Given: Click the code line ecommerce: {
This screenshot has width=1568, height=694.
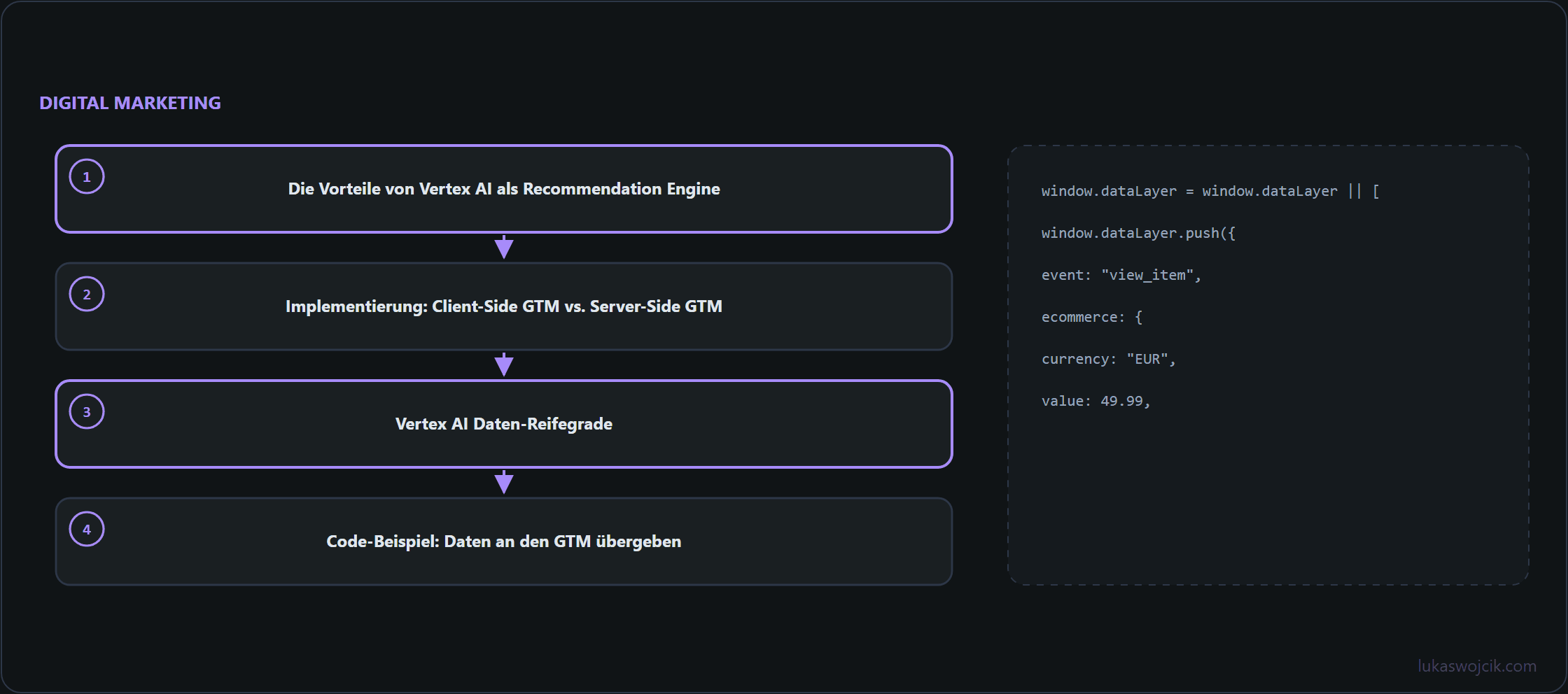Looking at the screenshot, I should tap(1092, 317).
